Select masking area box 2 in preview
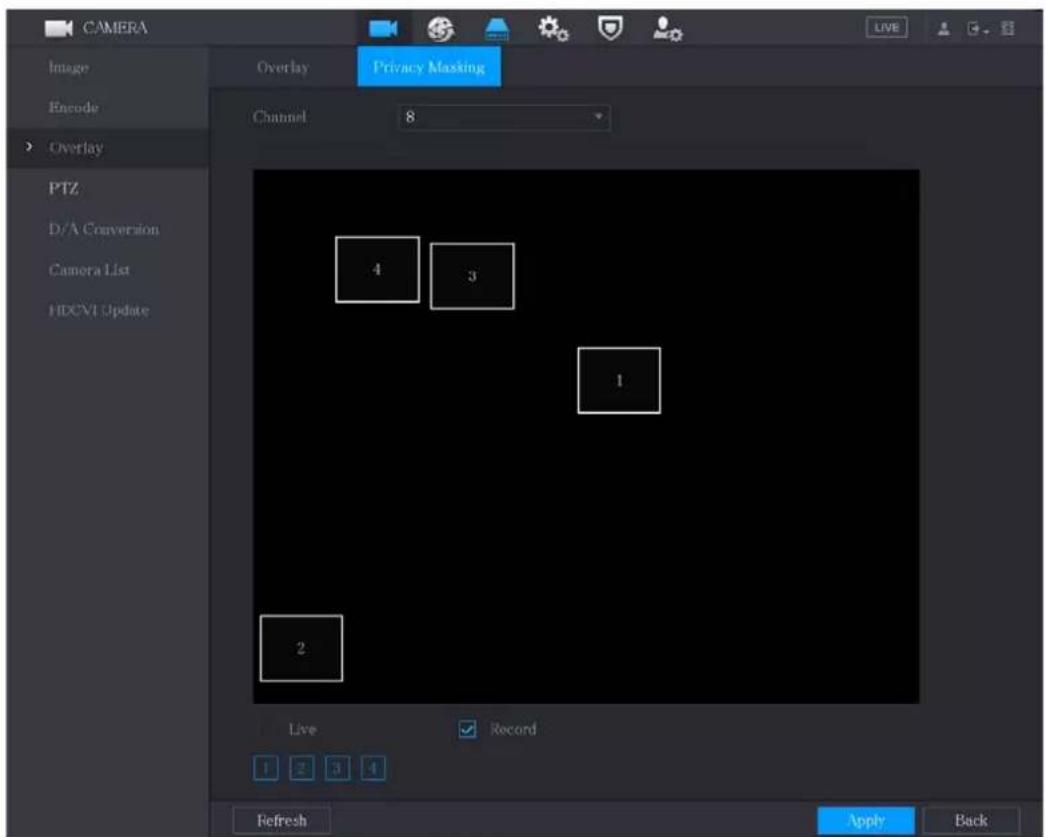Viewport: 1045px width, 837px height. coord(301,648)
